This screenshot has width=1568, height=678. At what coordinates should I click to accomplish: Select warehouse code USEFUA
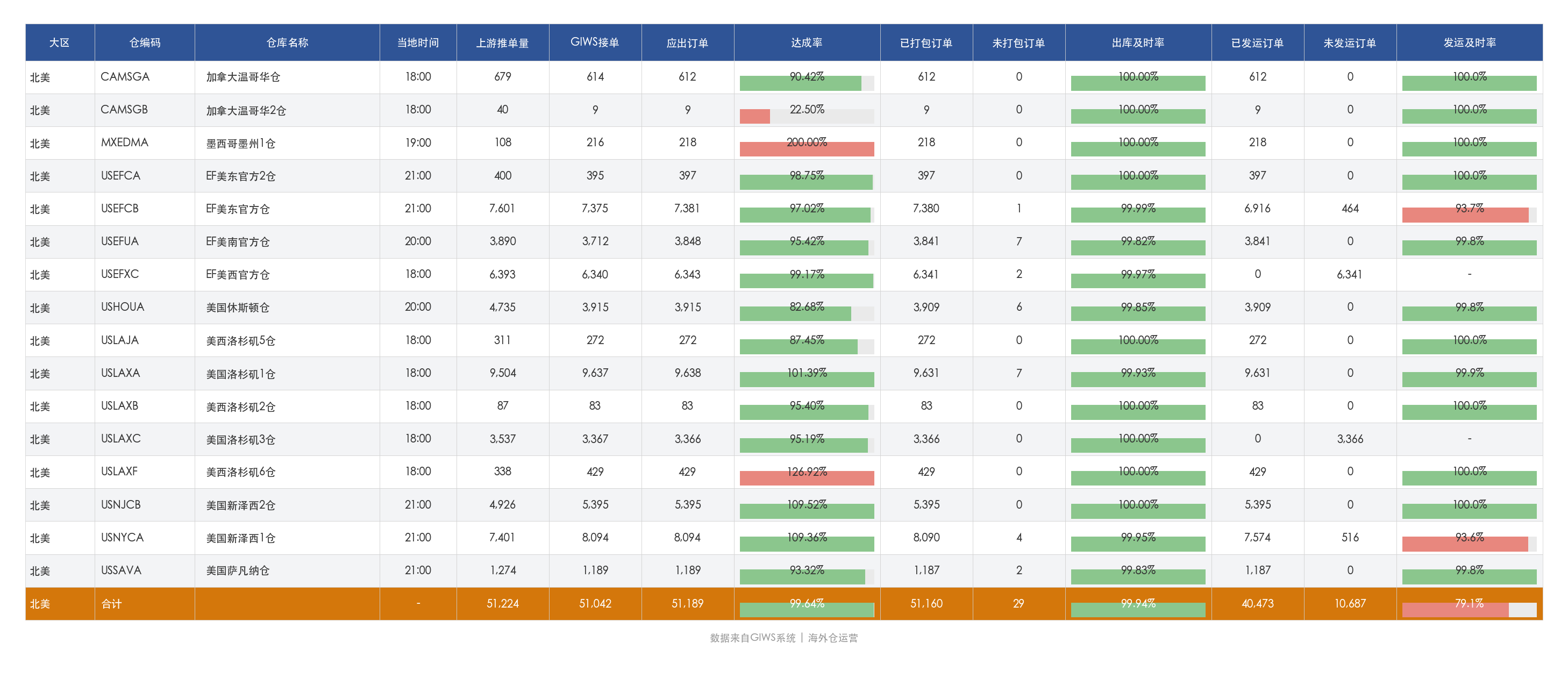click(x=120, y=241)
